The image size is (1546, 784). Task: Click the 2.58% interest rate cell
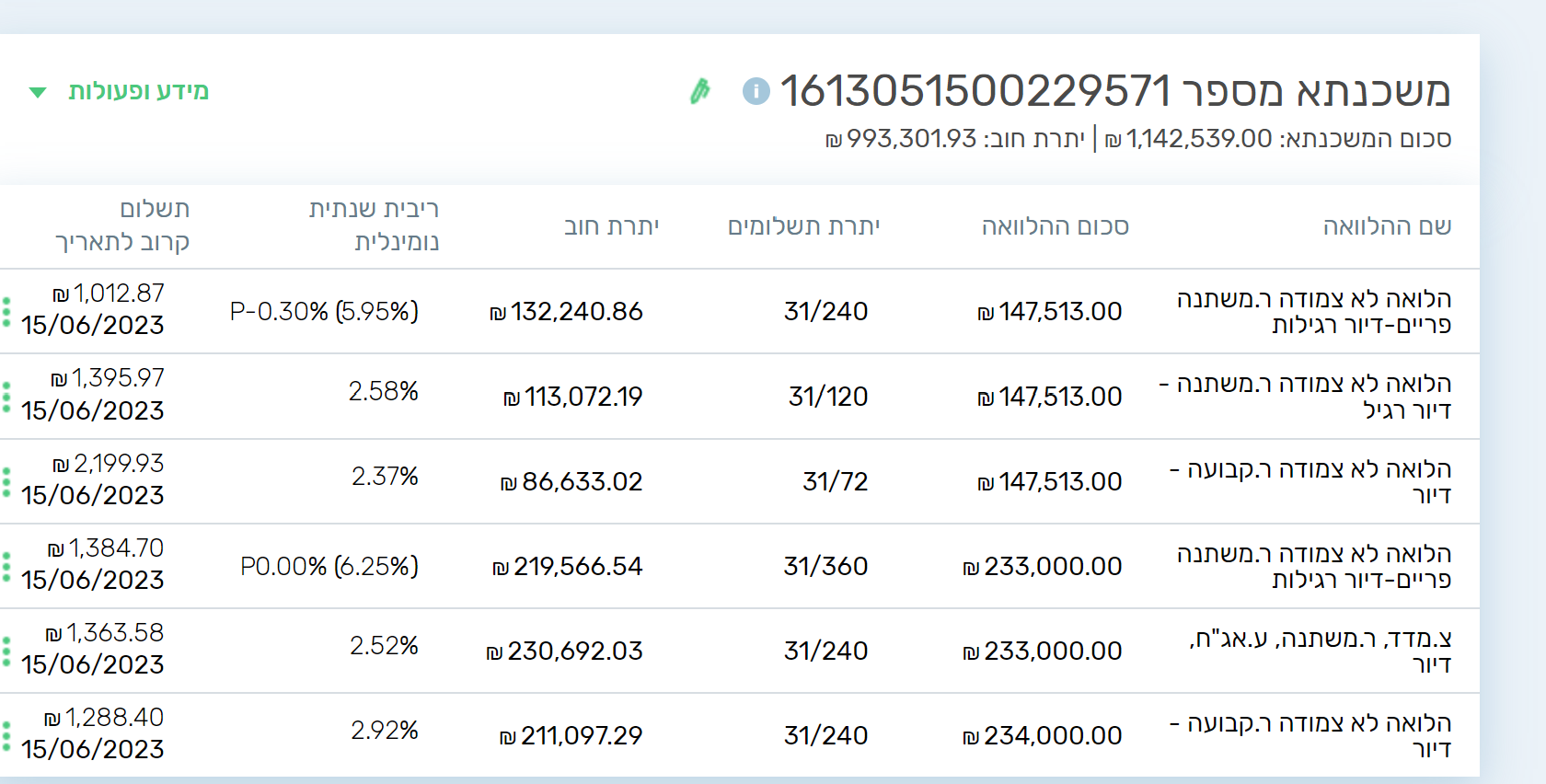pos(383,392)
